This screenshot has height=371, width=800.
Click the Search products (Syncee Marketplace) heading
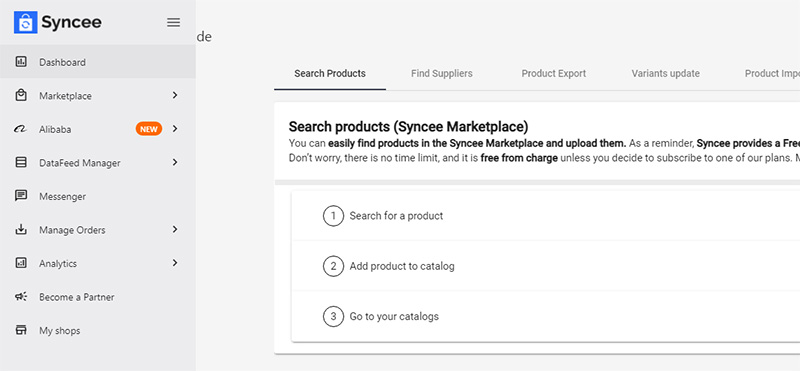(x=409, y=127)
